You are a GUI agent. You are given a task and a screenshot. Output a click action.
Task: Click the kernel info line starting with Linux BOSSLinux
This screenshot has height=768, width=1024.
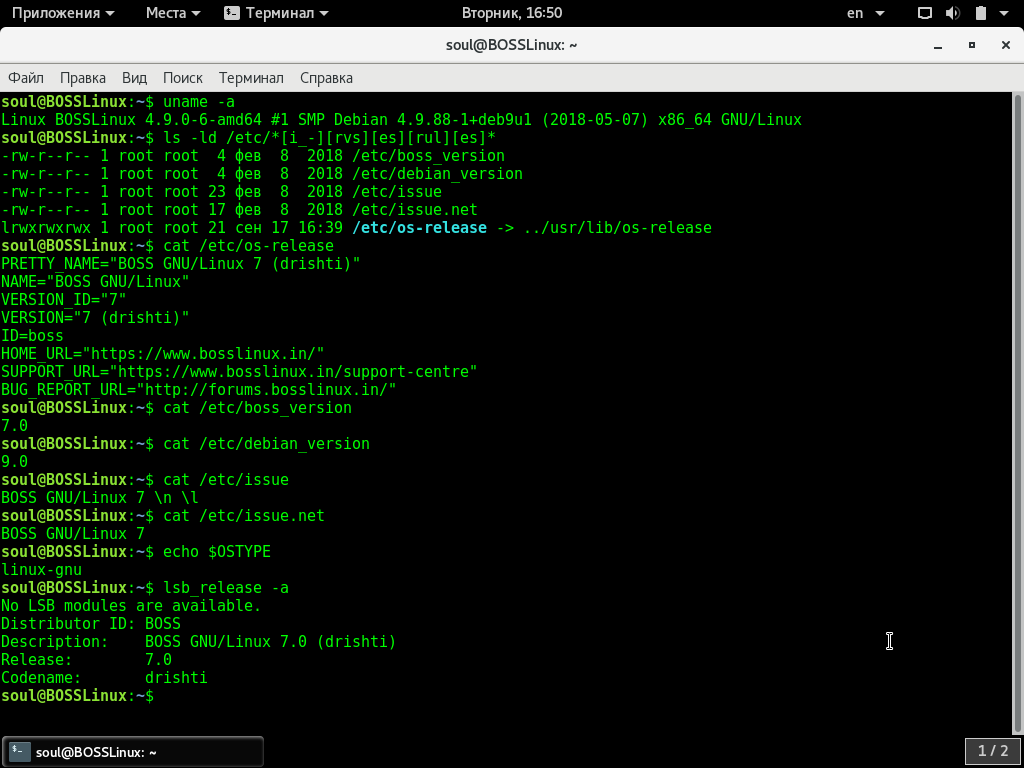pyautogui.click(x=402, y=120)
